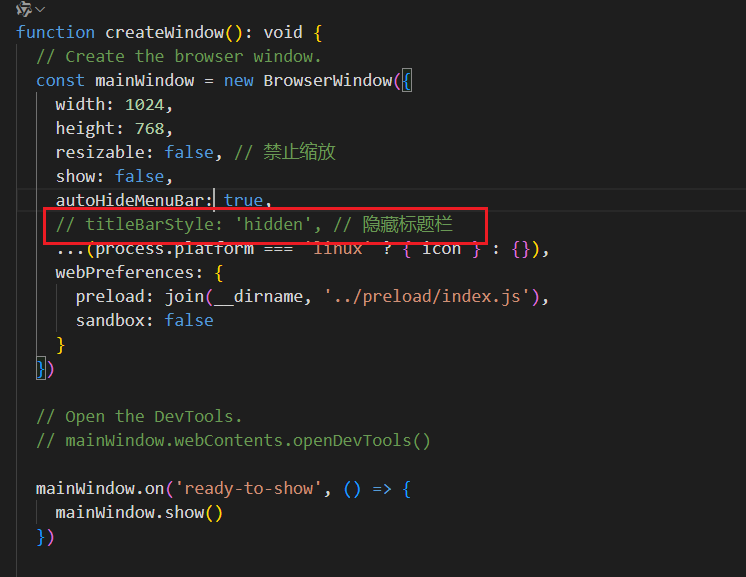Click the 'function' keyword
The image size is (746, 577).
(x=56, y=32)
